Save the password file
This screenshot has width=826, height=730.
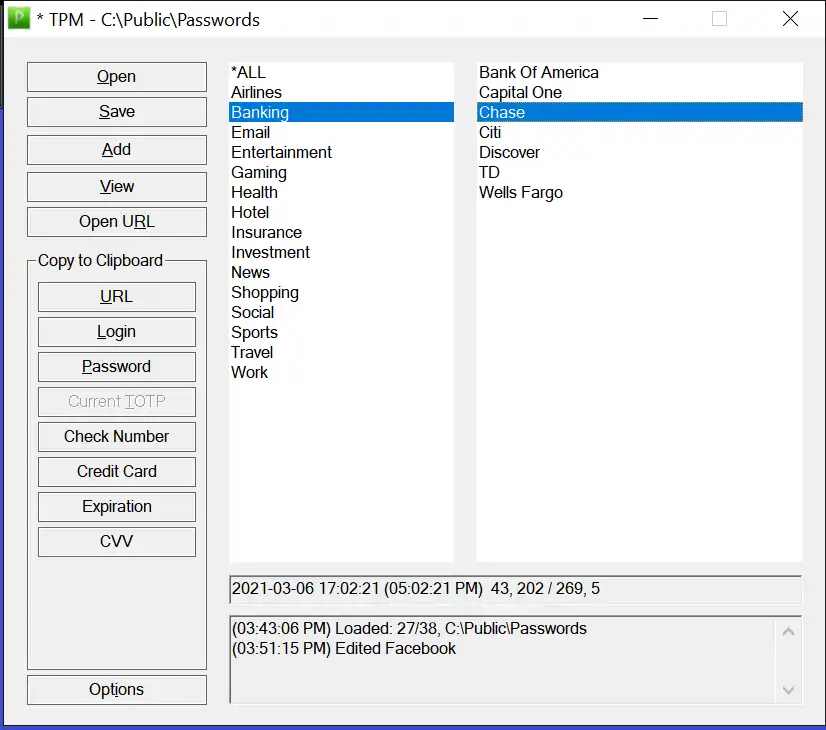[x=116, y=112]
